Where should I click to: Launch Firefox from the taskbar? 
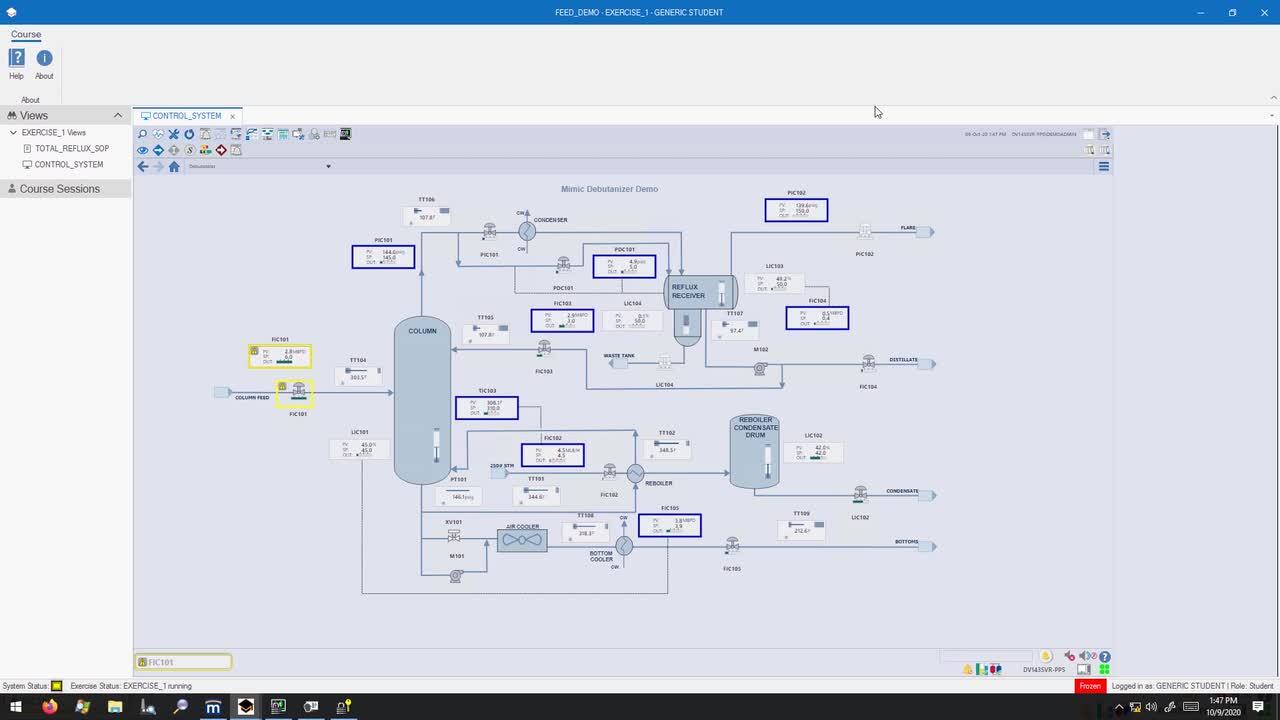click(49, 707)
